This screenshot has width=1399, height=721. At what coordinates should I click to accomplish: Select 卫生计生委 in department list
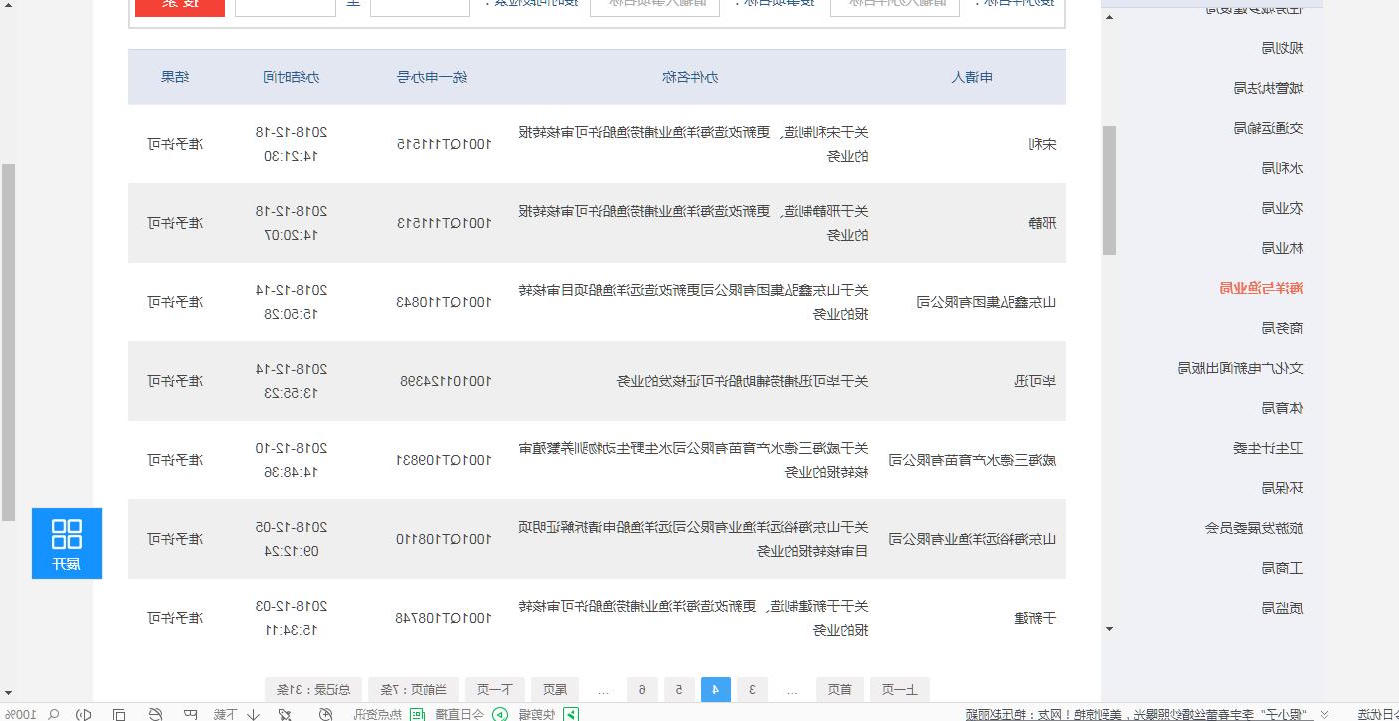point(1269,448)
